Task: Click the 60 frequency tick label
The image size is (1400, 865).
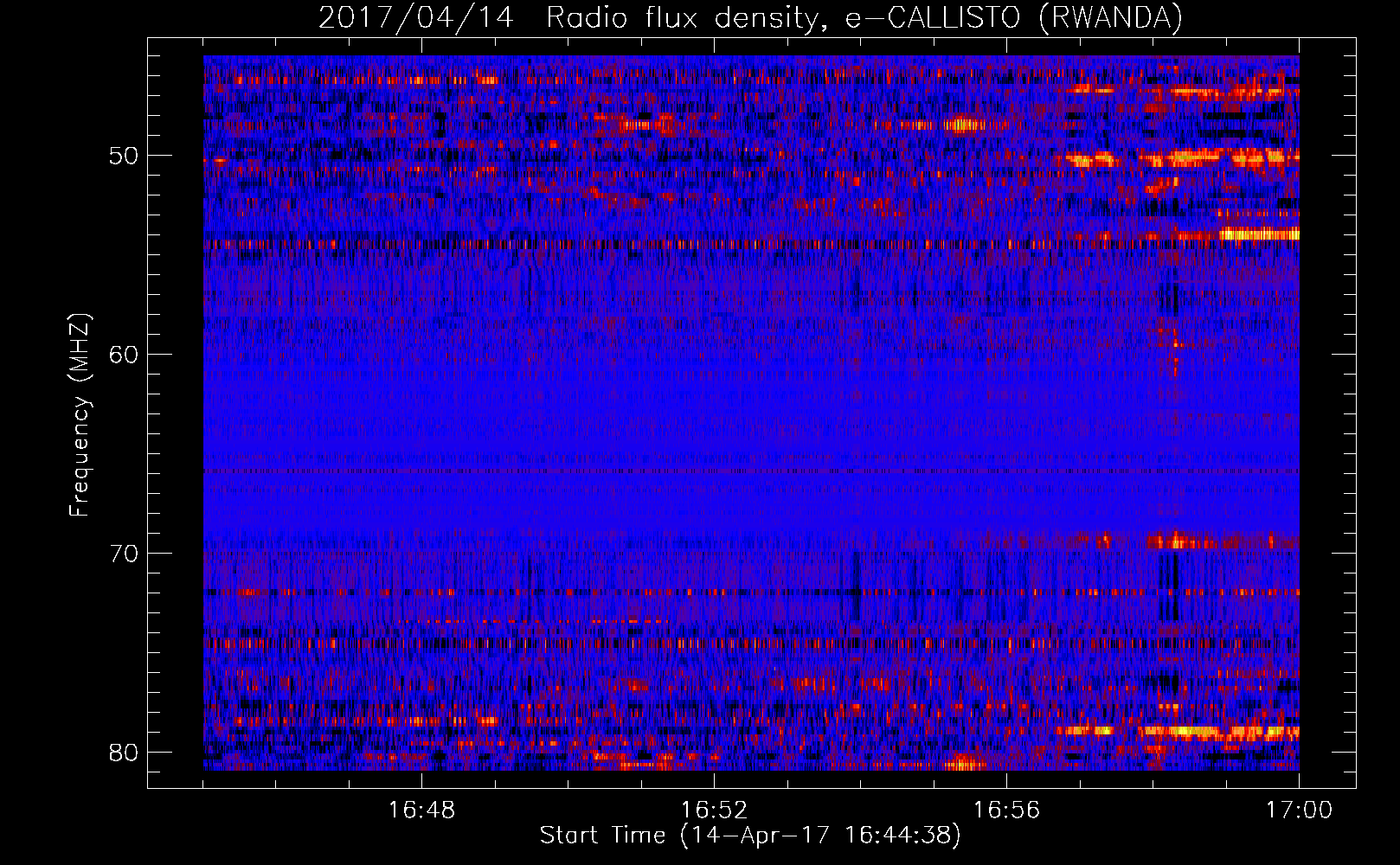Action: 123,355
